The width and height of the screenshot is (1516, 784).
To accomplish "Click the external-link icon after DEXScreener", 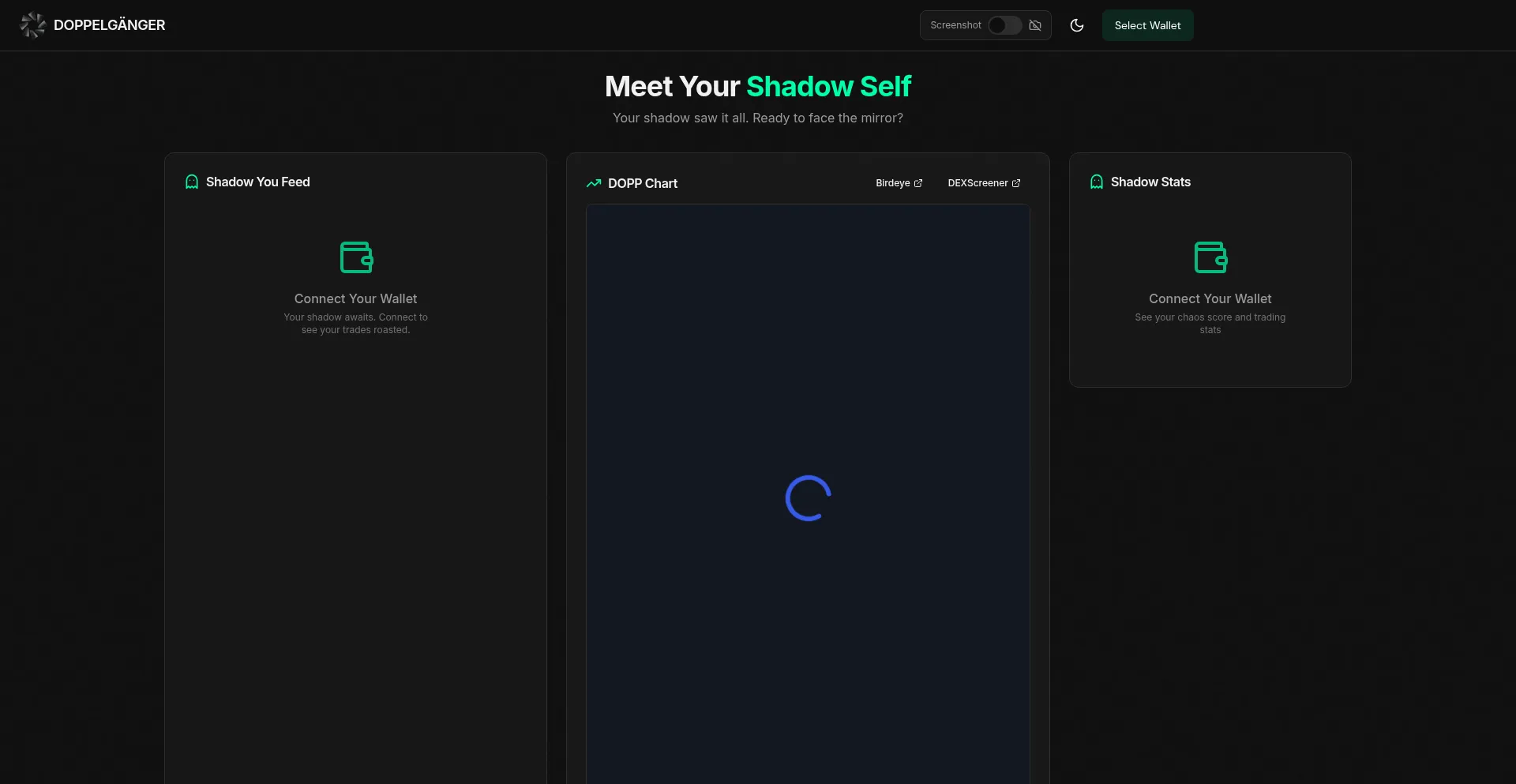I will [x=1016, y=183].
